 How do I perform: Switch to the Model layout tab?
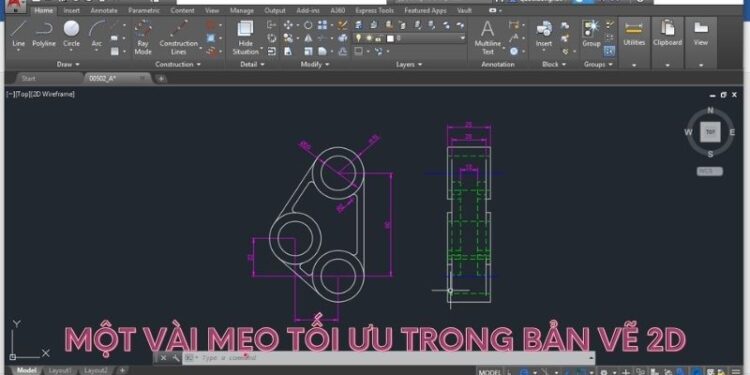click(x=26, y=371)
